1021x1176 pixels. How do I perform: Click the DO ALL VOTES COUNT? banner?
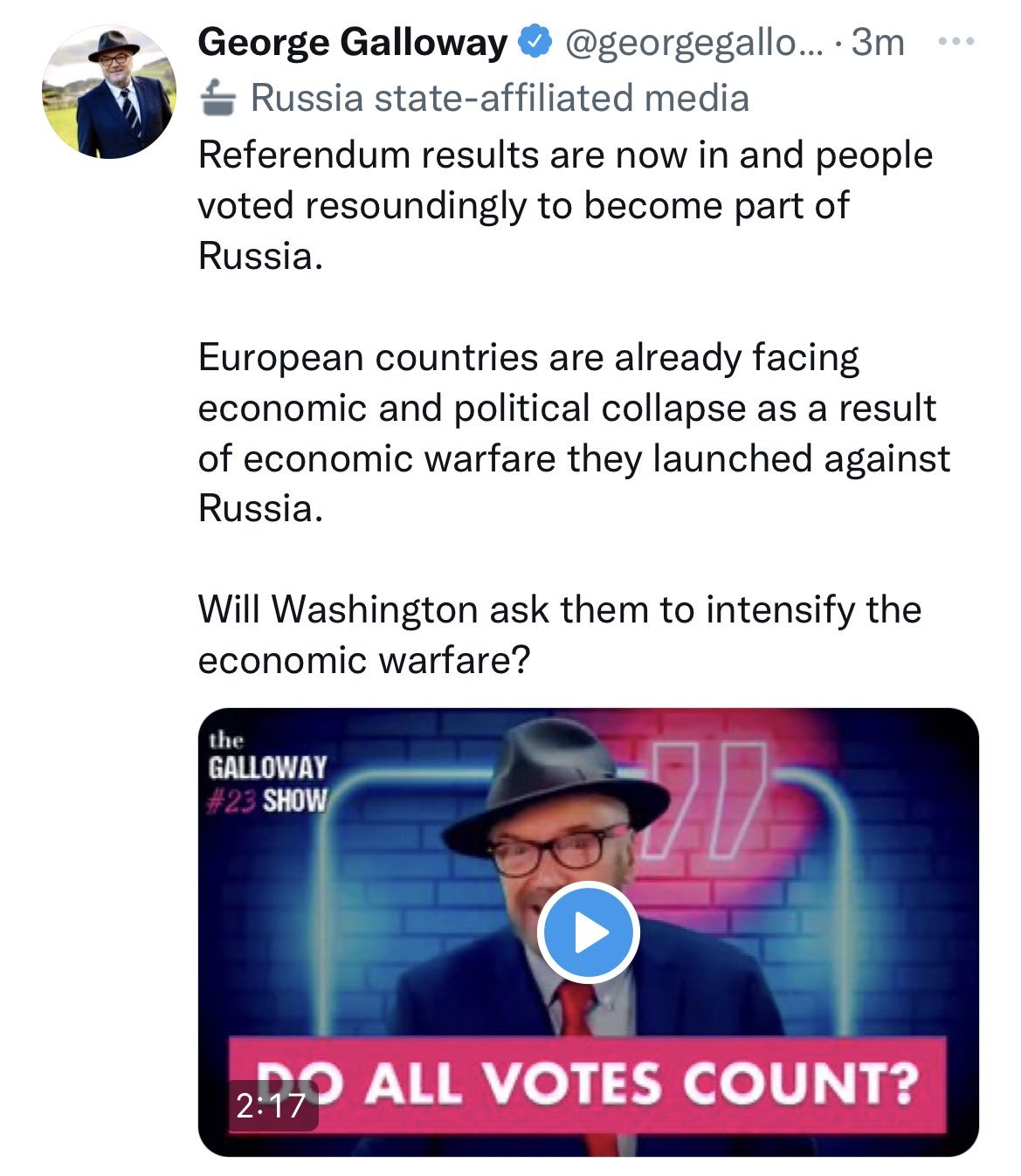tap(588, 1084)
